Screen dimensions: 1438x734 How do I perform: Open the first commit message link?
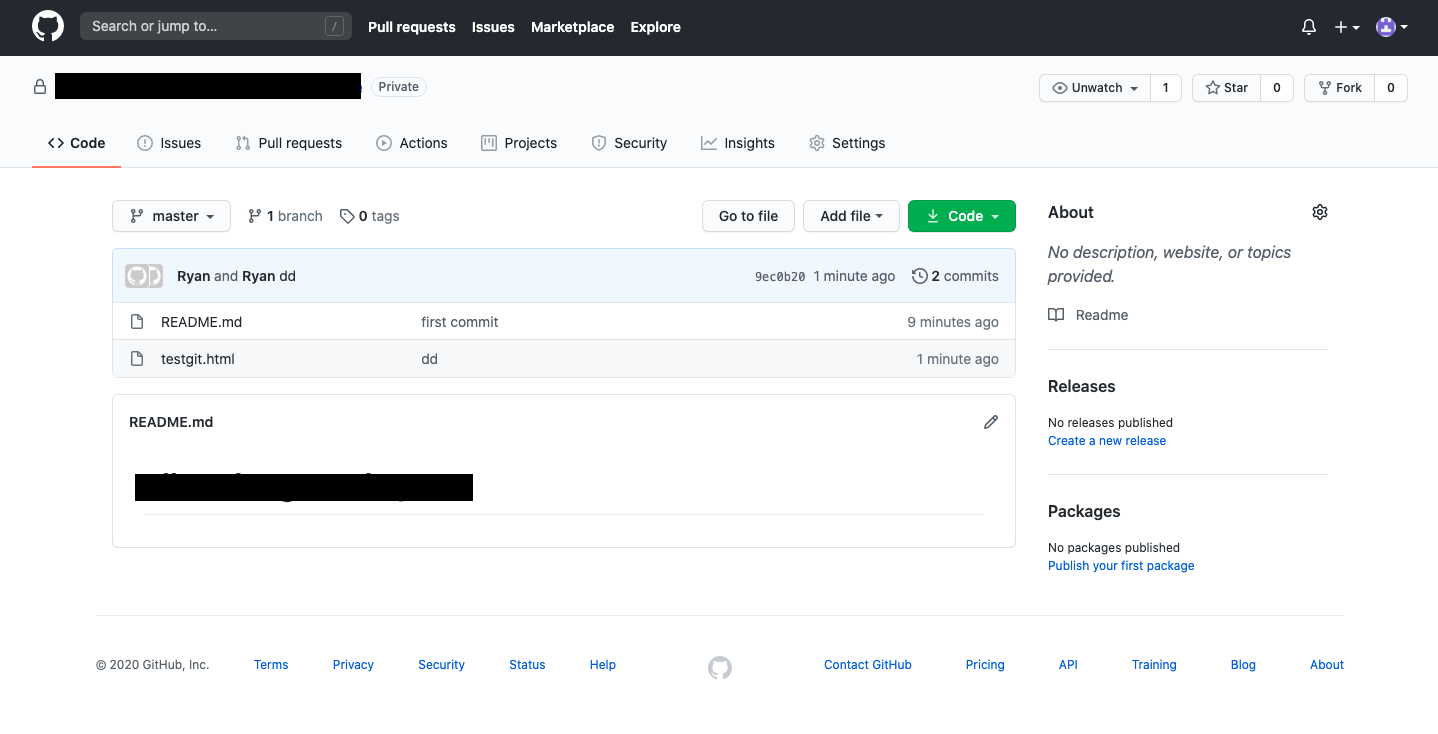point(460,322)
